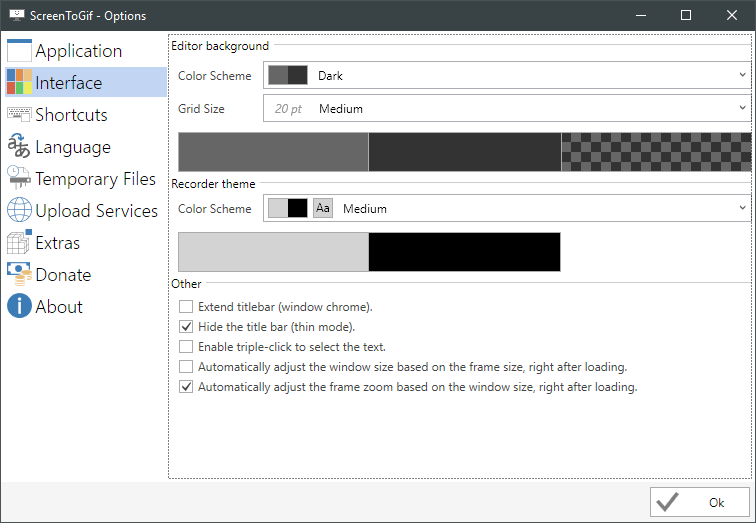
Task: Click the small swatch in Dark dropdown
Action: coord(288,75)
